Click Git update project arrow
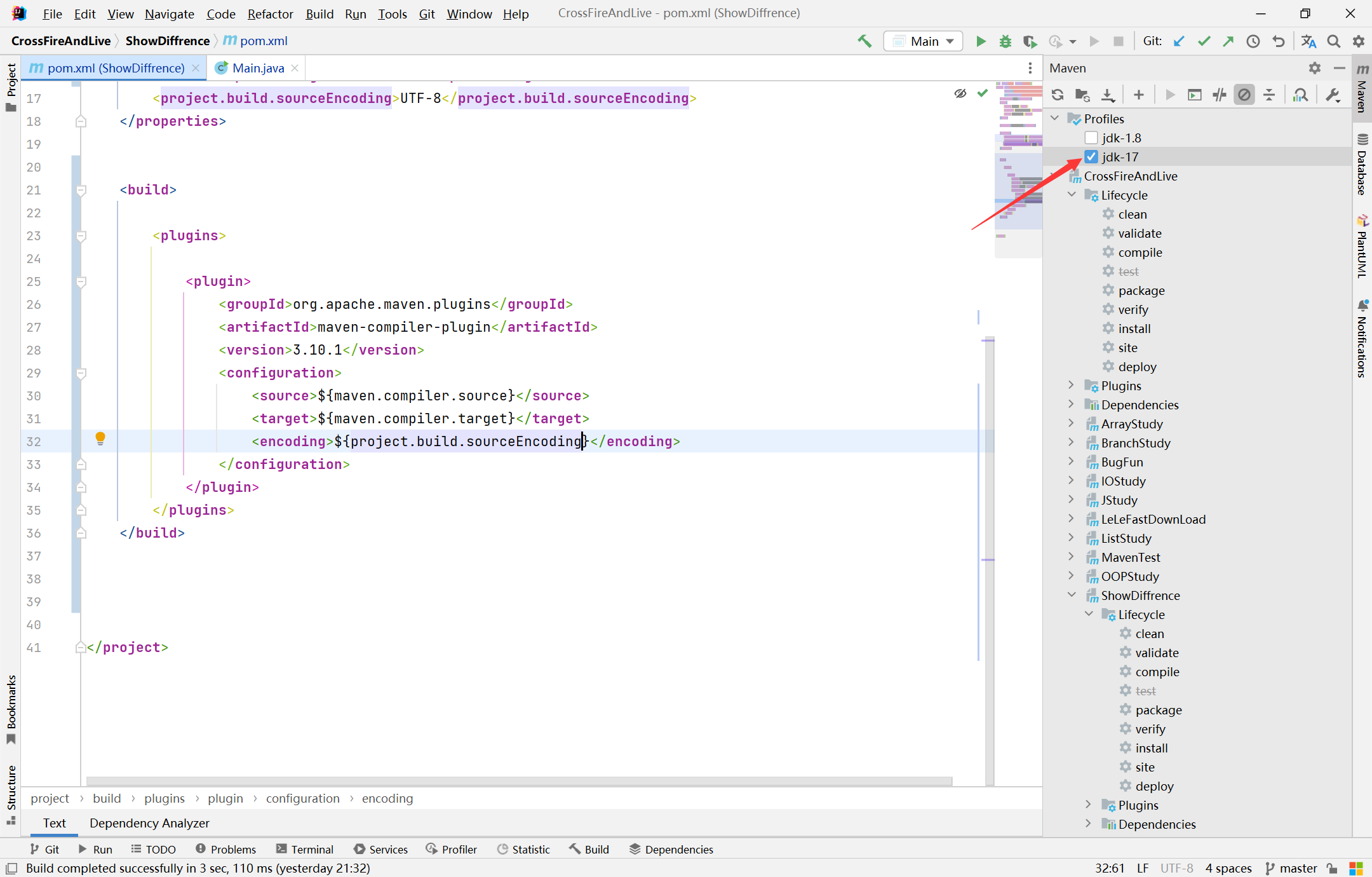Screen dimensions: 1372x877 1179,41
